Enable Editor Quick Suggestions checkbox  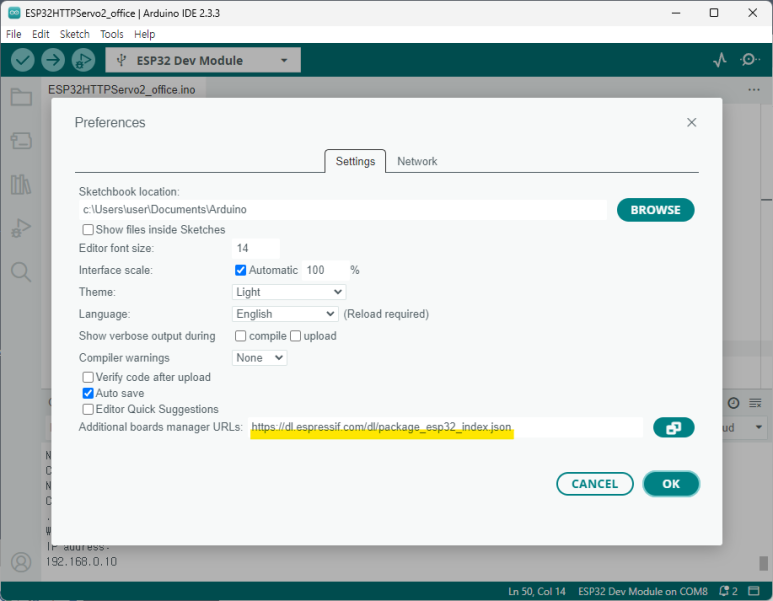(88, 409)
